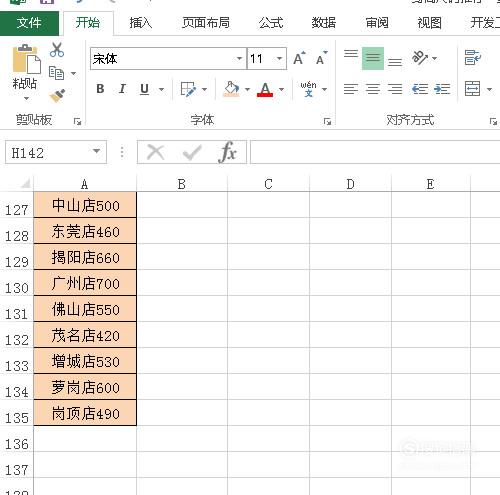The width and height of the screenshot is (500, 495).
Task: Toggle Underline formatting
Action: coord(144,89)
